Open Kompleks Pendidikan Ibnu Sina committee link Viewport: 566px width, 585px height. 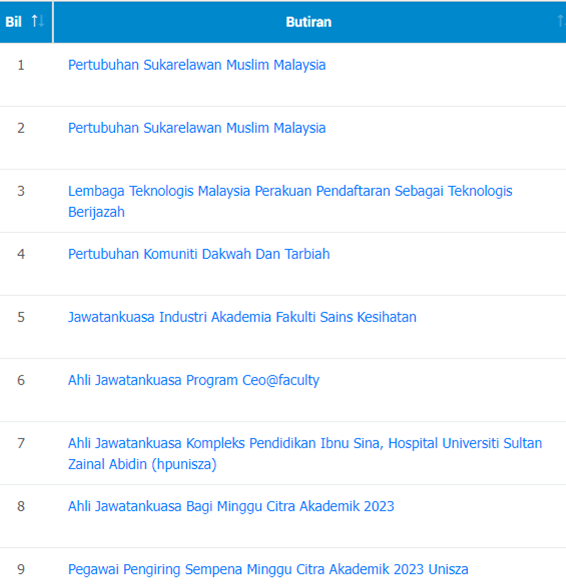305,454
